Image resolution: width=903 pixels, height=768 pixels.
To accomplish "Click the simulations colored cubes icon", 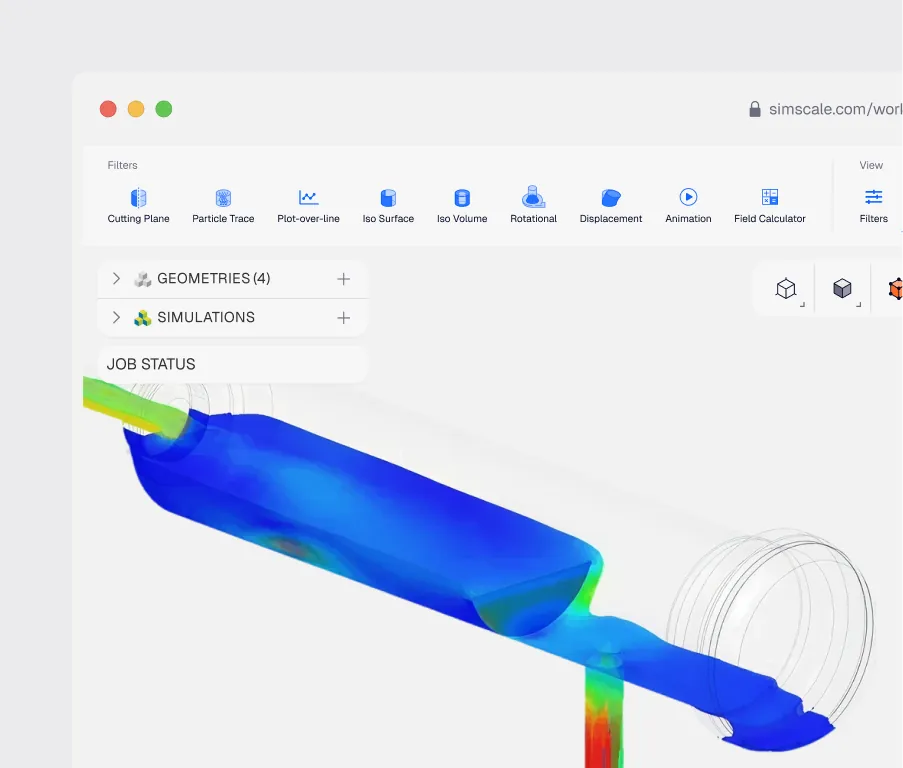I will pos(142,318).
